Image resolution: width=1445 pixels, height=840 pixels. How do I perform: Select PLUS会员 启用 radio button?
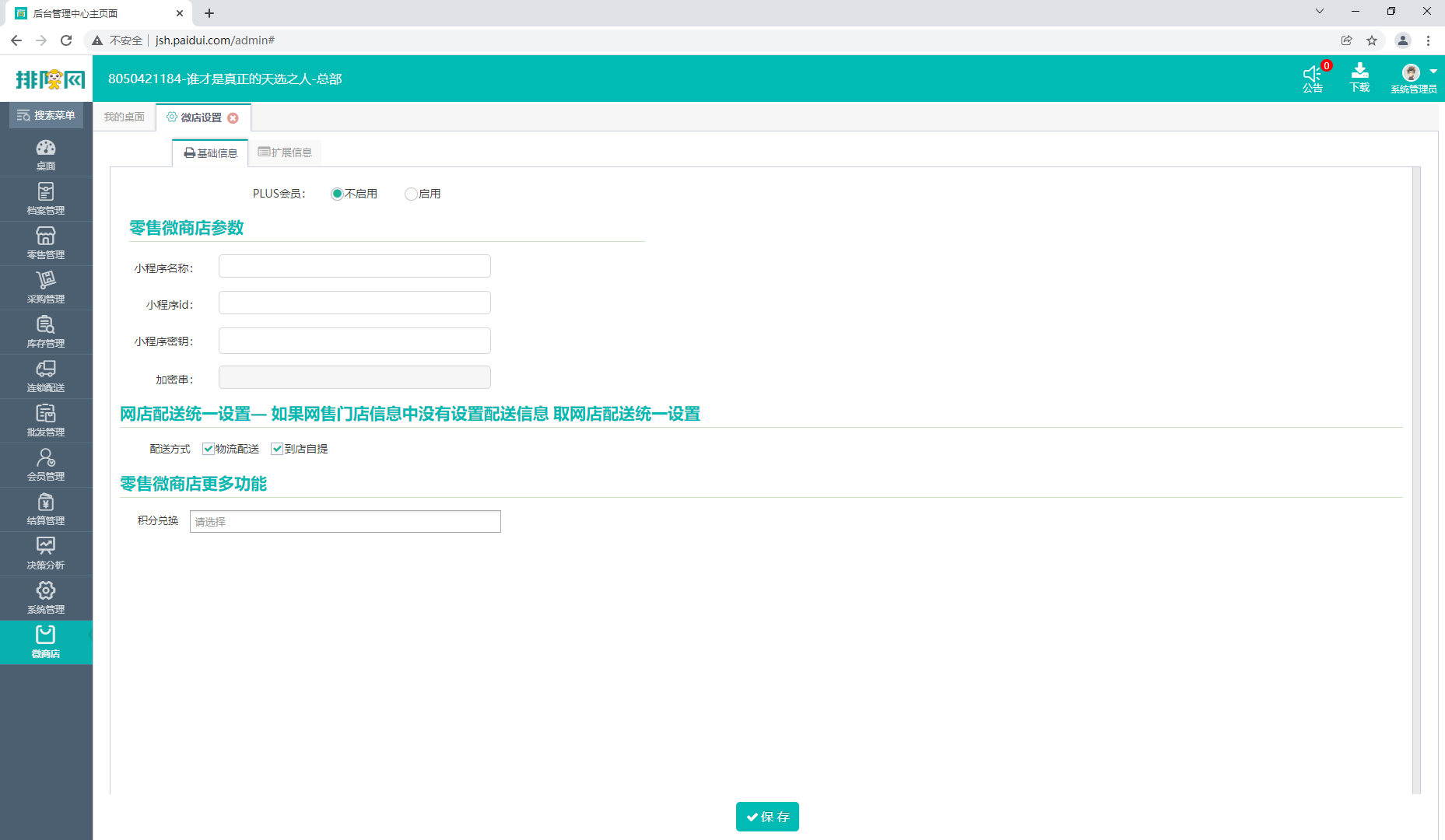click(x=410, y=194)
